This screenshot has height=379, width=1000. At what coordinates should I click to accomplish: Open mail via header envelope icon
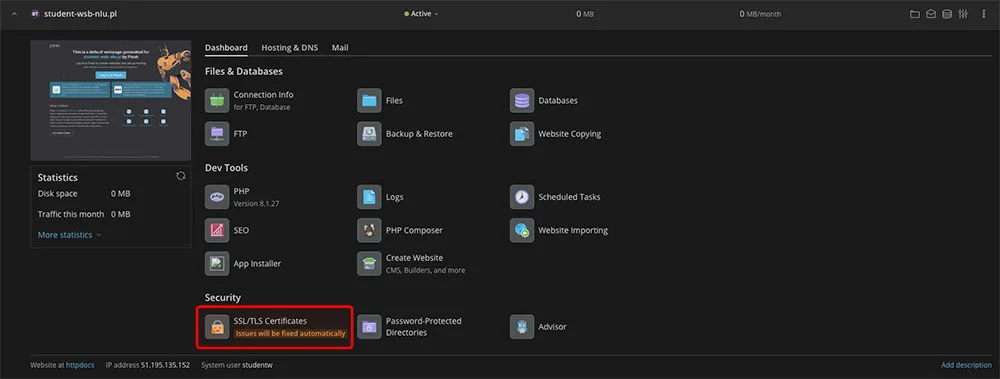(x=931, y=13)
